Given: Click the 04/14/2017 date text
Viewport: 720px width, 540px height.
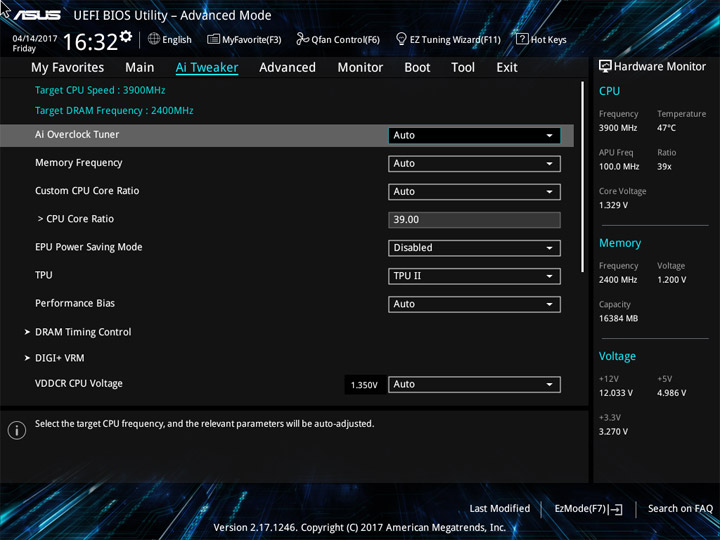Looking at the screenshot, I should tap(34, 39).
